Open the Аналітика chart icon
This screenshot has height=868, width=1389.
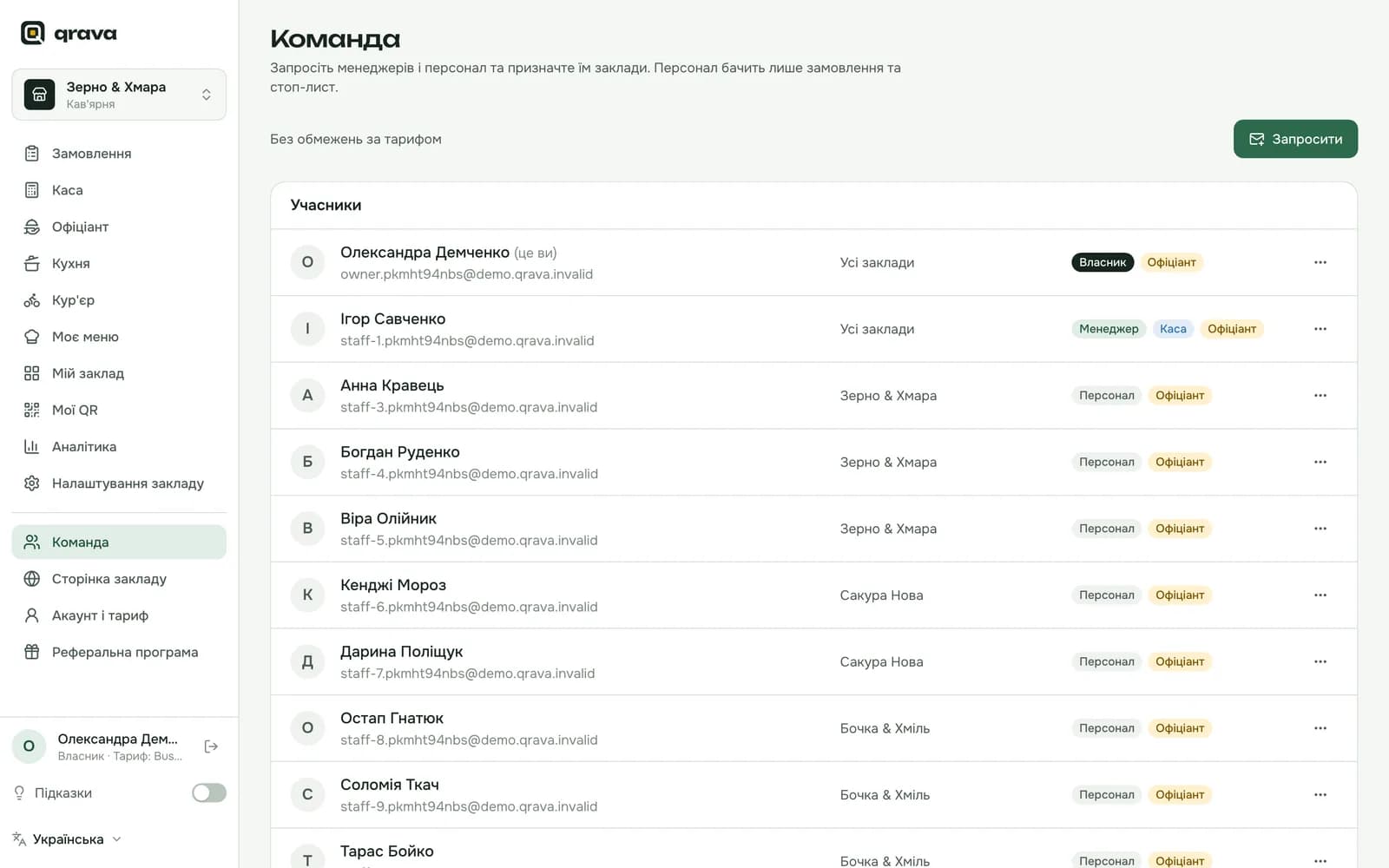click(x=32, y=446)
